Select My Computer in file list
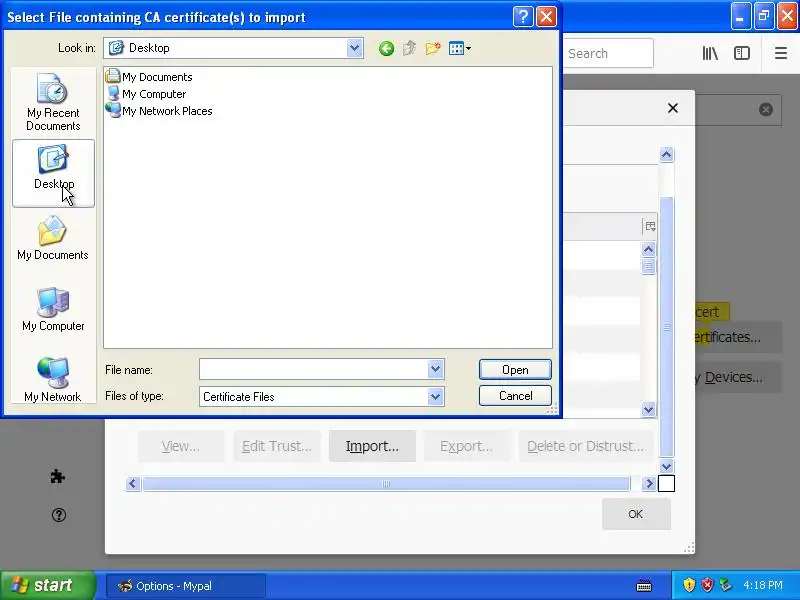This screenshot has height=600, width=800. [x=146, y=94]
